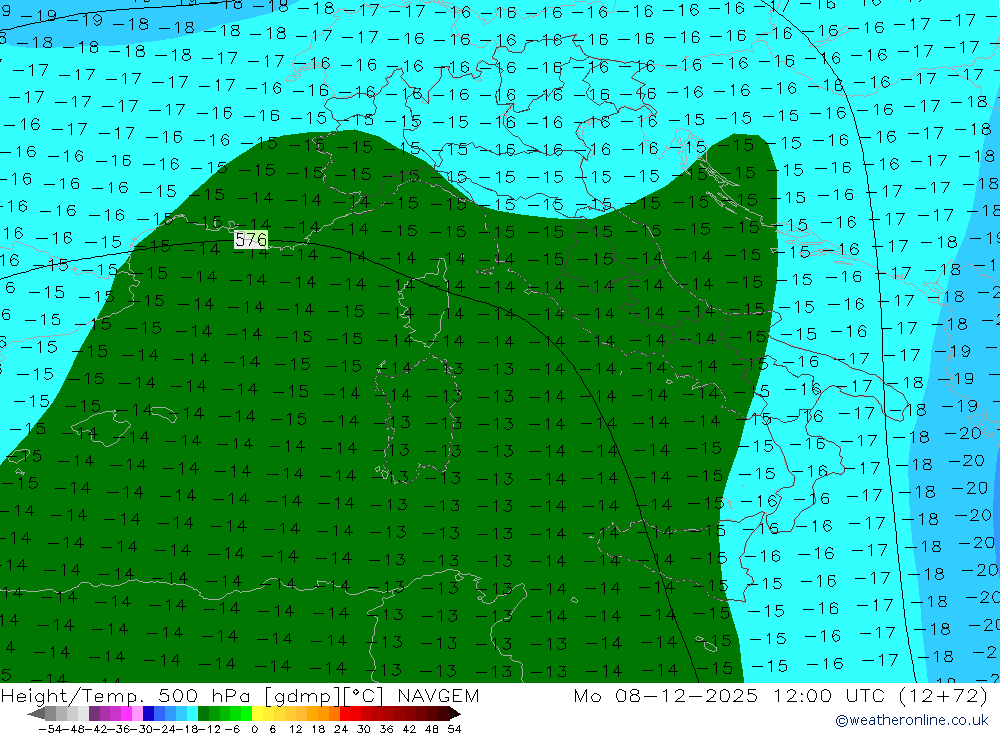This screenshot has height=733, width=1000.
Task: Click the bright red legend swatch at 24
Action: click(x=345, y=713)
